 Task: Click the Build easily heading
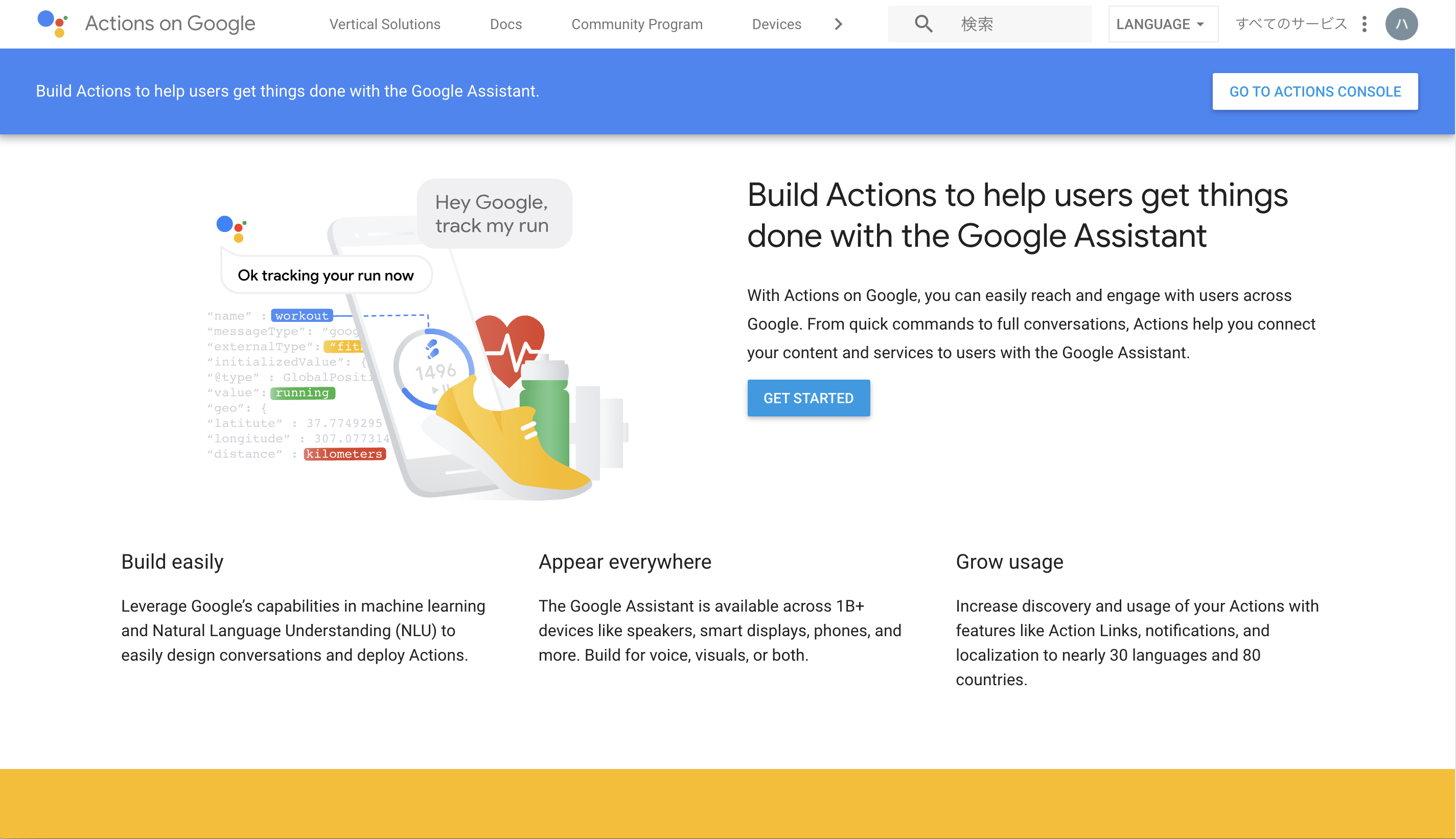pyautogui.click(x=172, y=561)
